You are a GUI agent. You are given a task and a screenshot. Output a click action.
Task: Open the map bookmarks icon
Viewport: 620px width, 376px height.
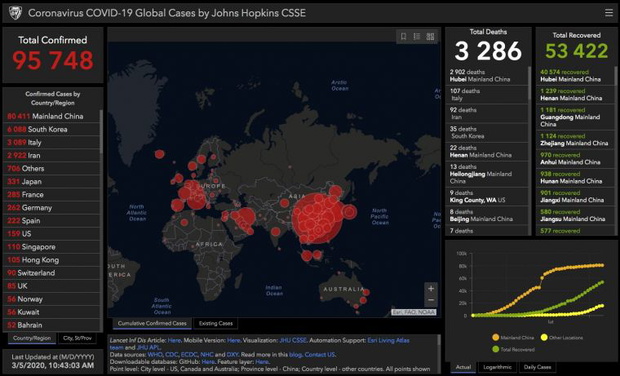click(x=403, y=36)
